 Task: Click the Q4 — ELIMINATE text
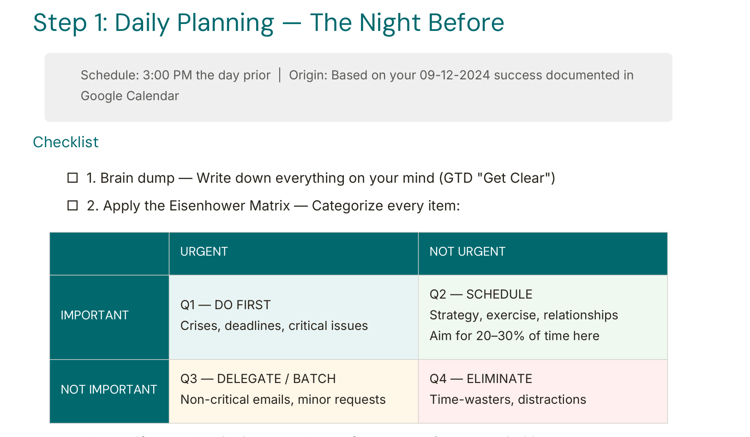(x=481, y=379)
